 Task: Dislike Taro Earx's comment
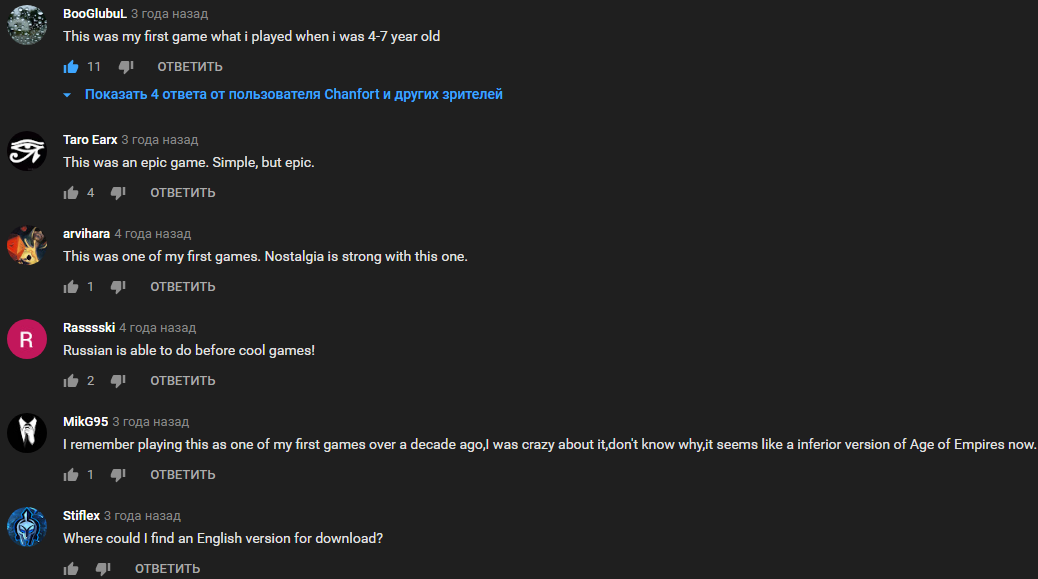118,193
